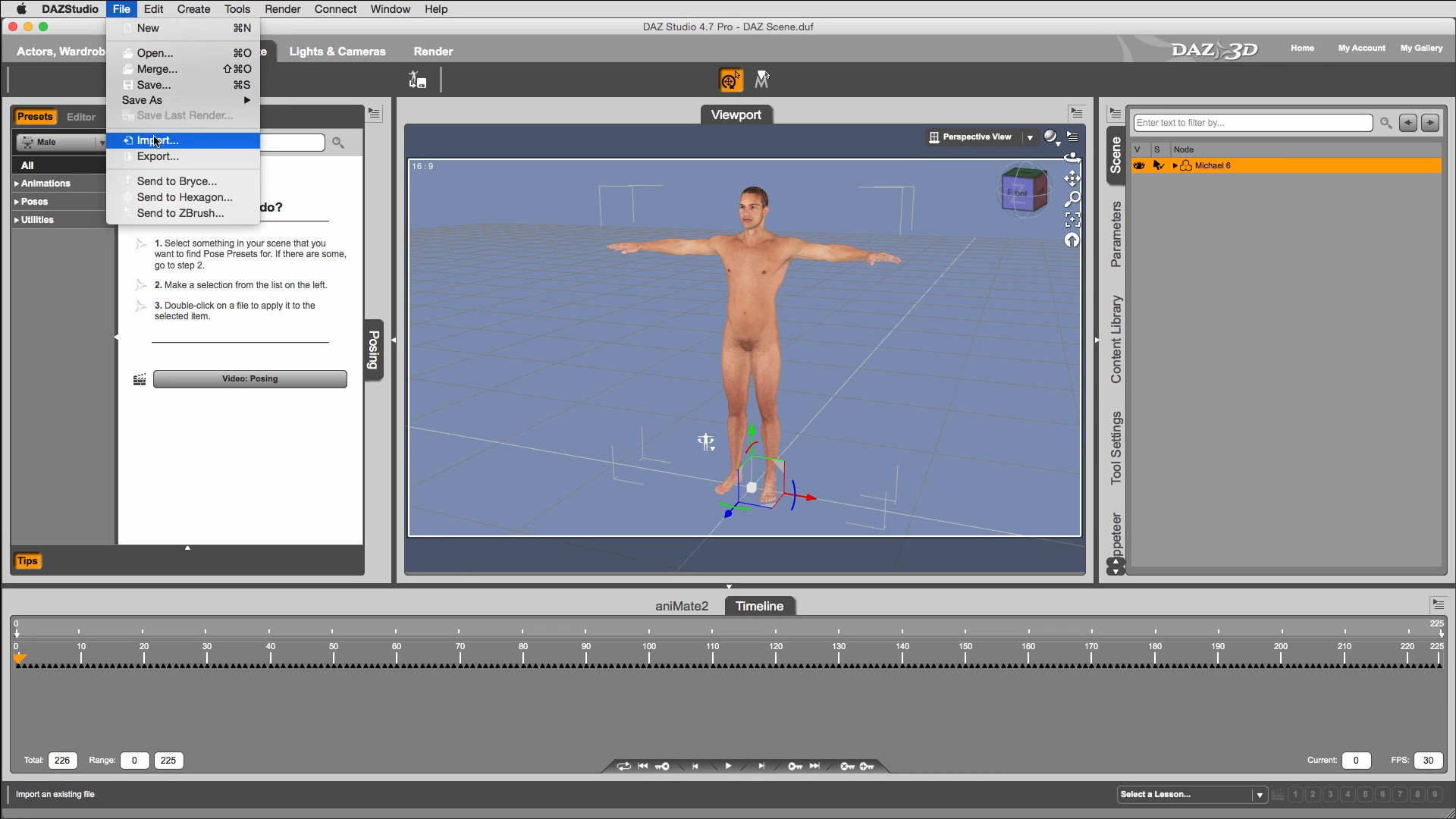Screen dimensions: 1456x819
Task: Expand the Save As submenu
Action: pos(183,100)
